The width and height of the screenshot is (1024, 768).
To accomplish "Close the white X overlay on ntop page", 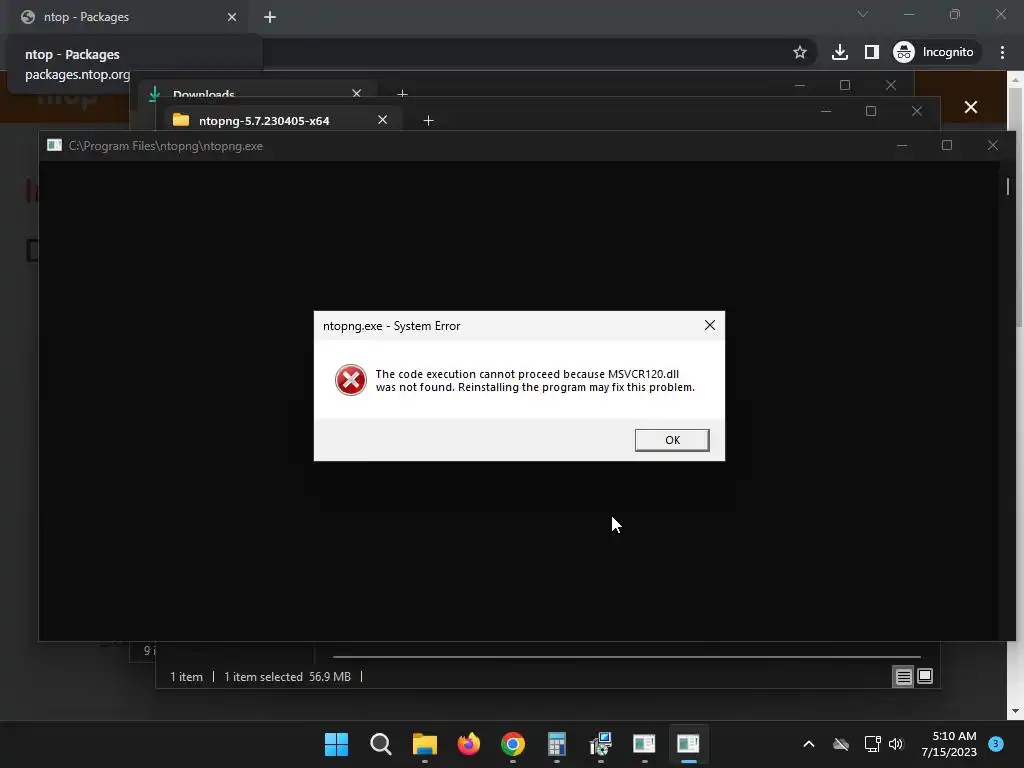I will point(971,107).
